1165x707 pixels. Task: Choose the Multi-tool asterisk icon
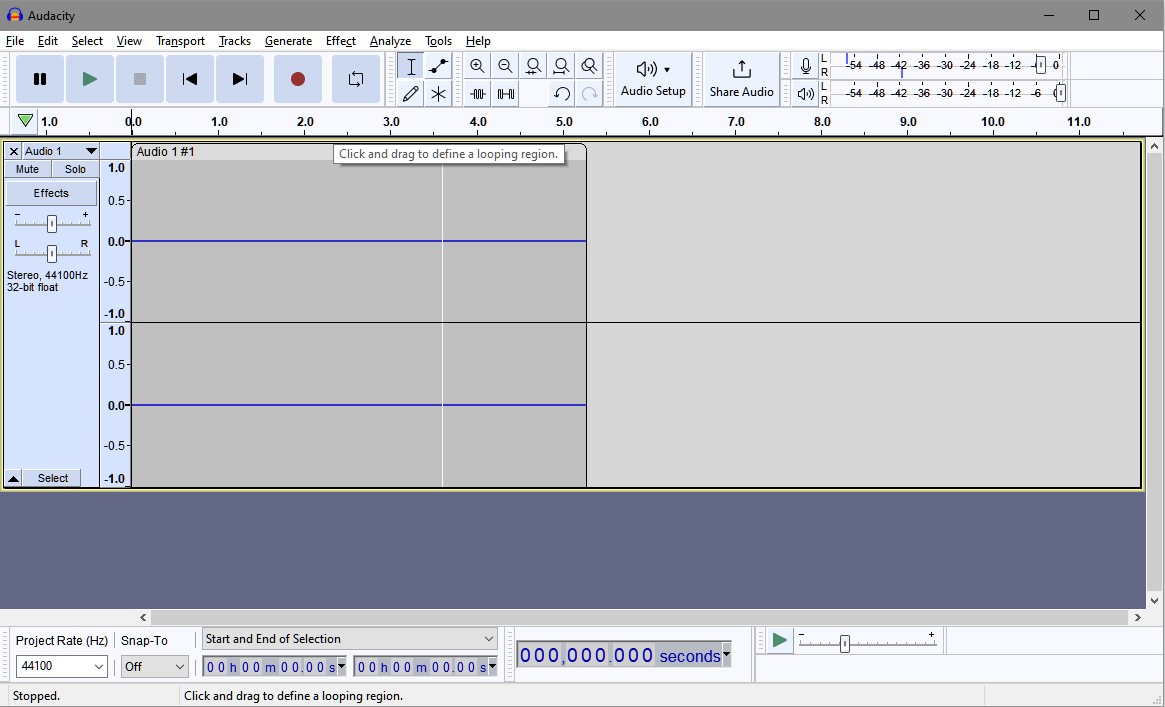pos(438,94)
